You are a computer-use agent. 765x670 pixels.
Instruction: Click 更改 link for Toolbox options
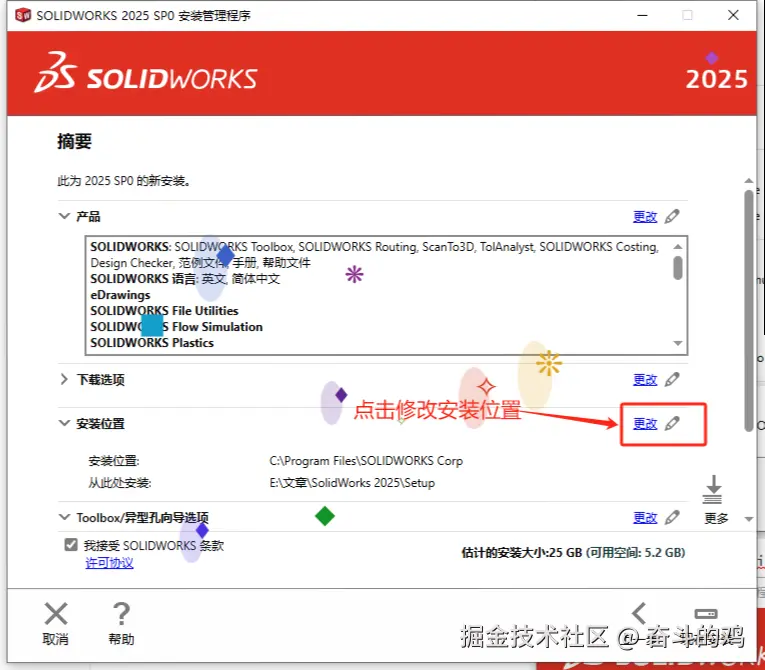(x=645, y=517)
